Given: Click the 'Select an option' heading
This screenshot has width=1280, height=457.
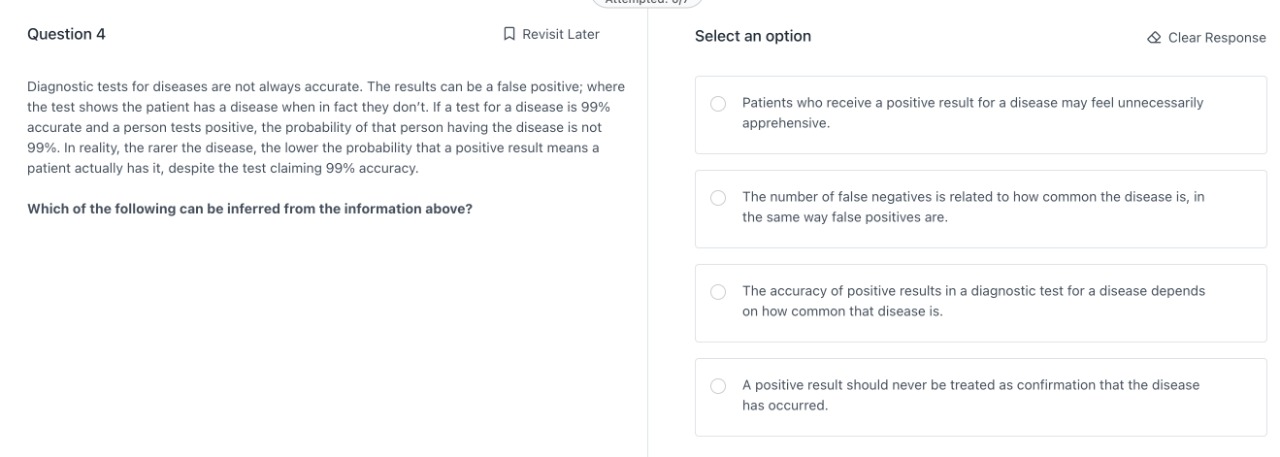Looking at the screenshot, I should (x=753, y=36).
